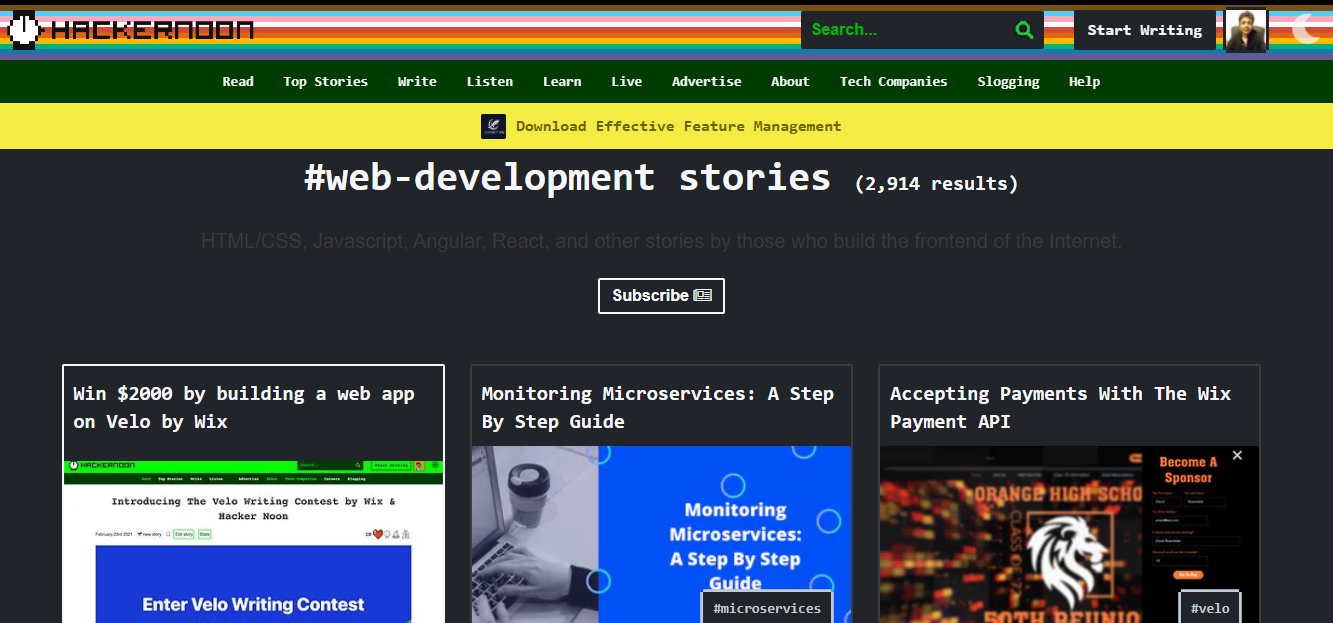Click the HackerNoon logo

131,30
